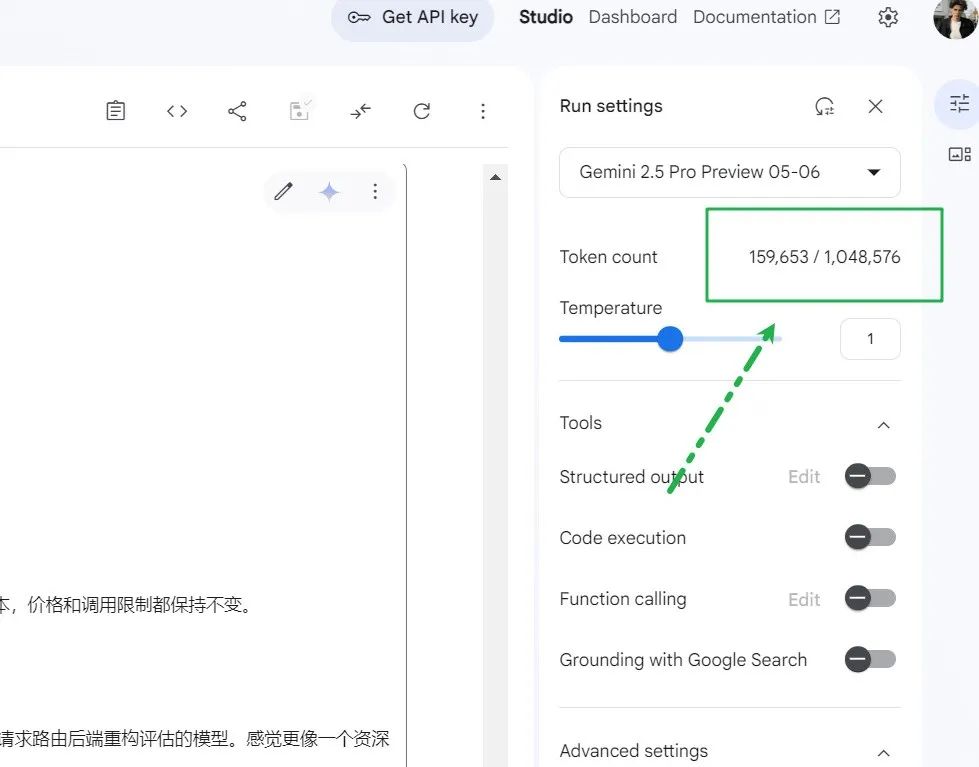Click Edit next to Structured output
The image size is (979, 767).
click(804, 477)
